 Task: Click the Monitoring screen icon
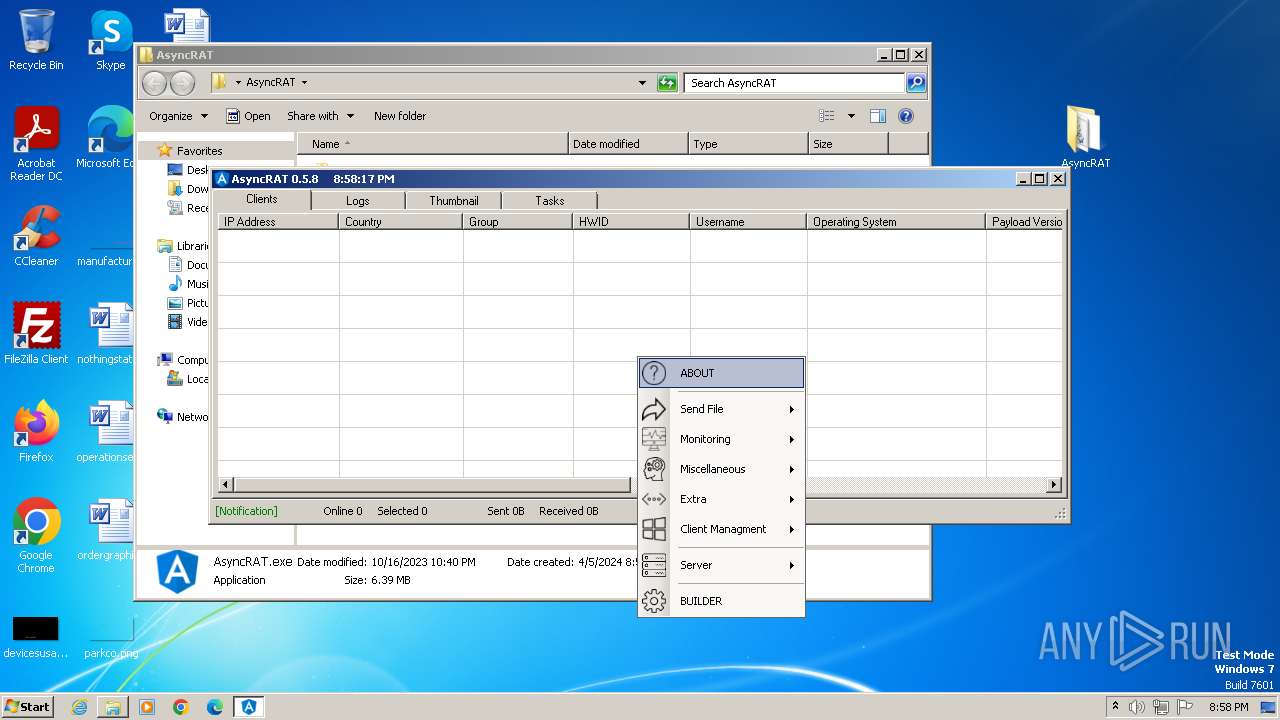(x=654, y=439)
